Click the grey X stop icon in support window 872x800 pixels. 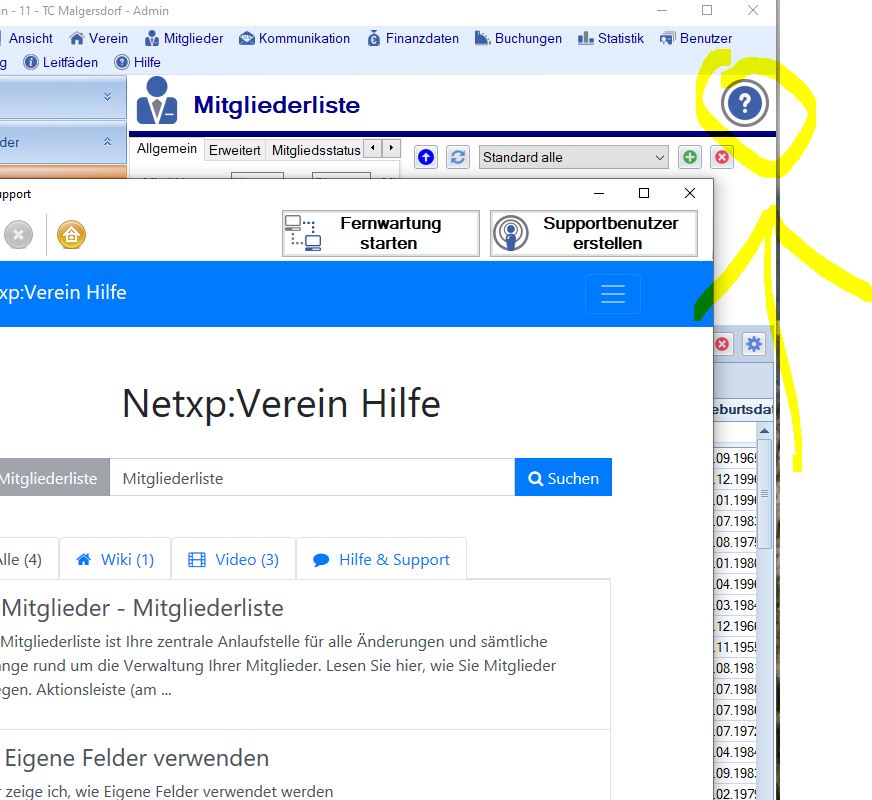click(x=18, y=235)
